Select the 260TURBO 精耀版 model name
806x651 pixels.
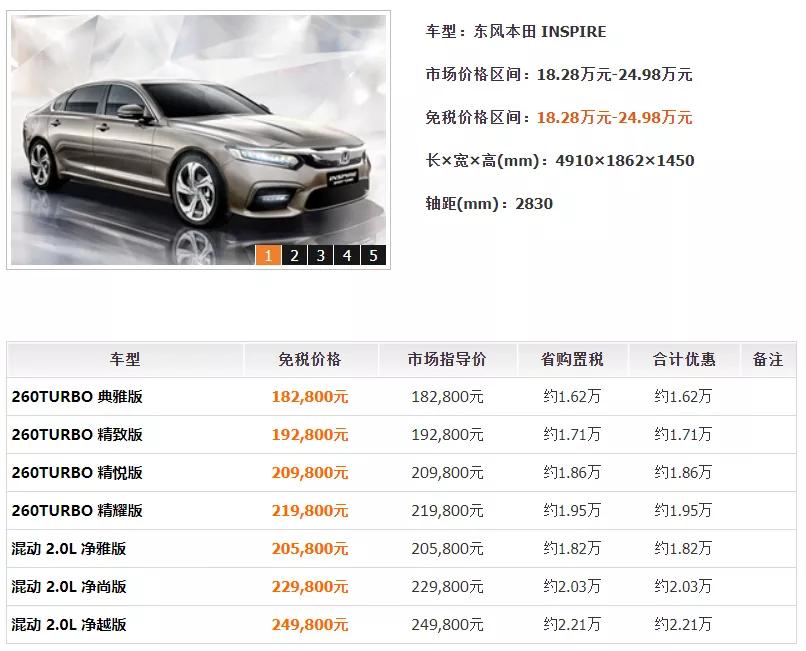[77, 511]
